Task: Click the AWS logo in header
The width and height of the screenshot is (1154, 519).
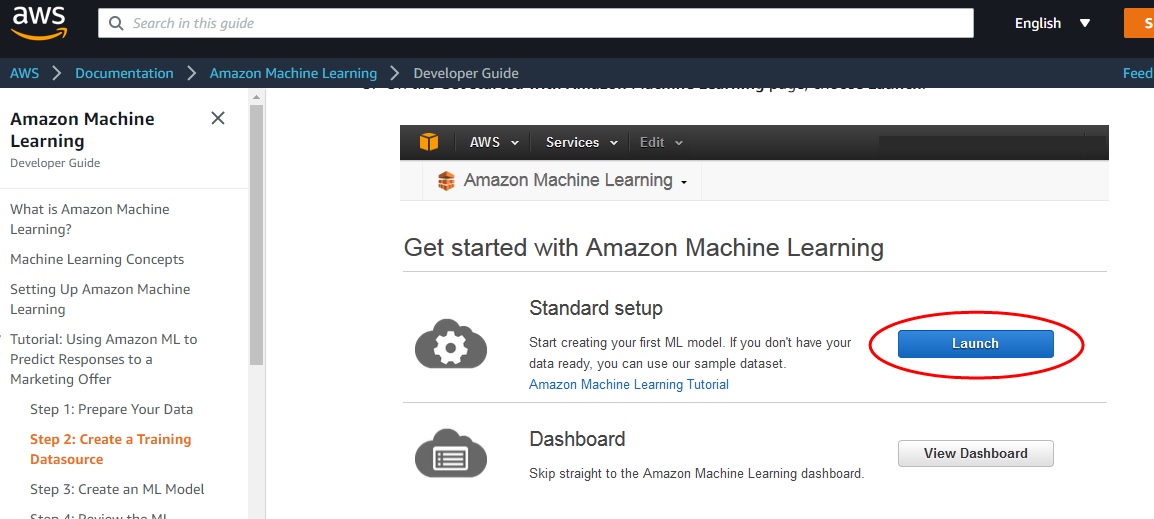Action: 38,22
